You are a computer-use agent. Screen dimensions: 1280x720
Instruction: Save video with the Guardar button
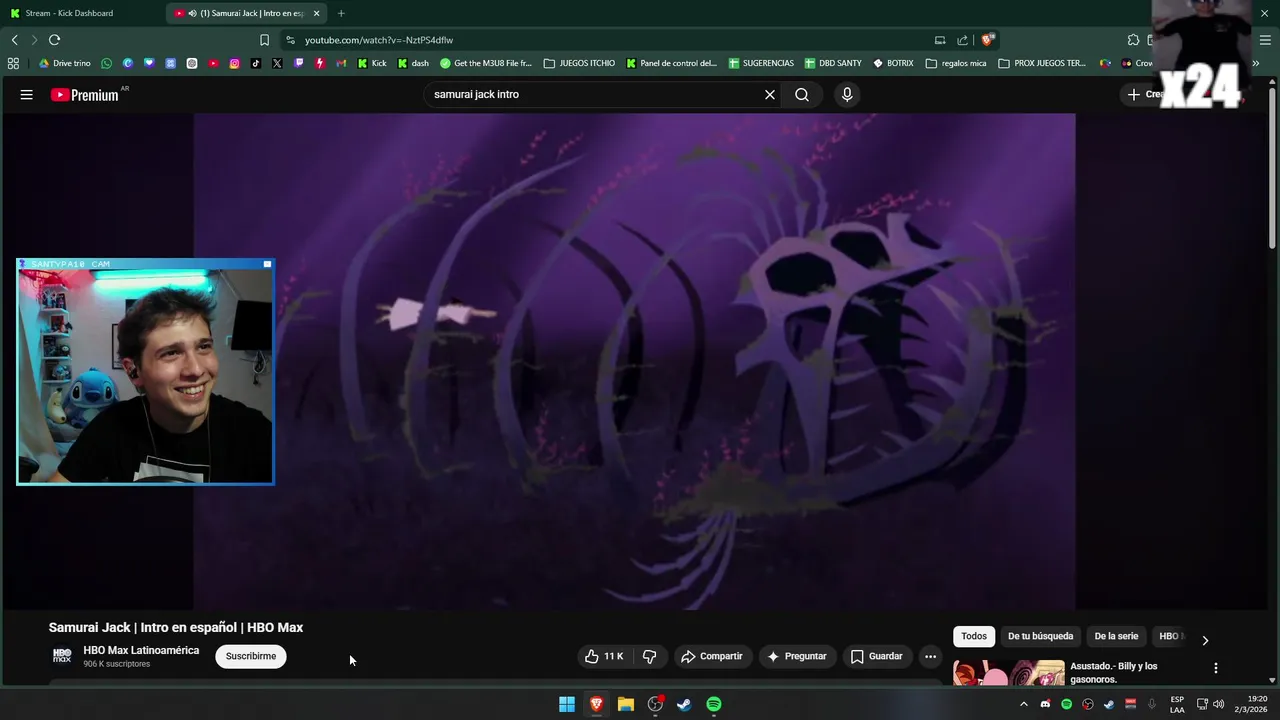point(877,656)
